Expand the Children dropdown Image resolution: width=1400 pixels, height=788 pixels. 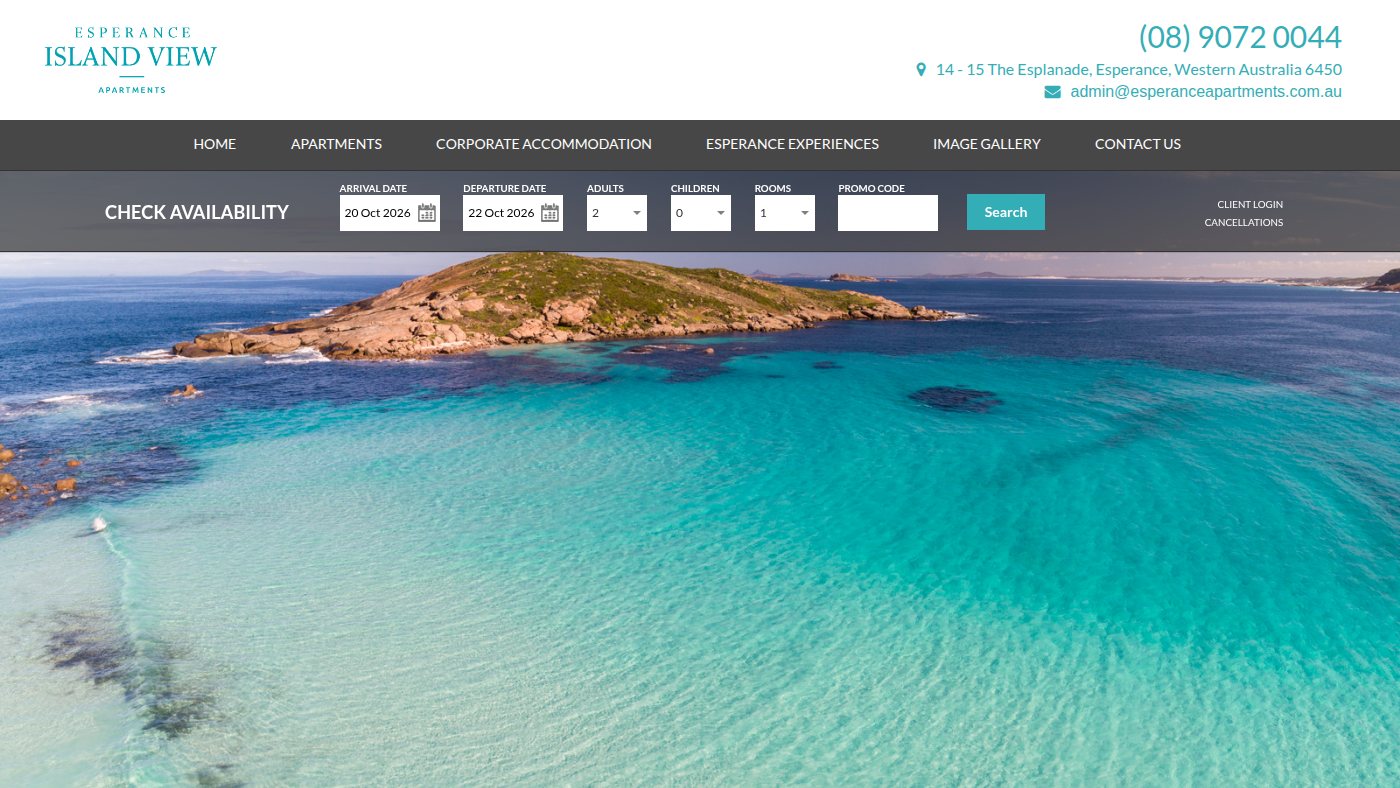tap(701, 213)
